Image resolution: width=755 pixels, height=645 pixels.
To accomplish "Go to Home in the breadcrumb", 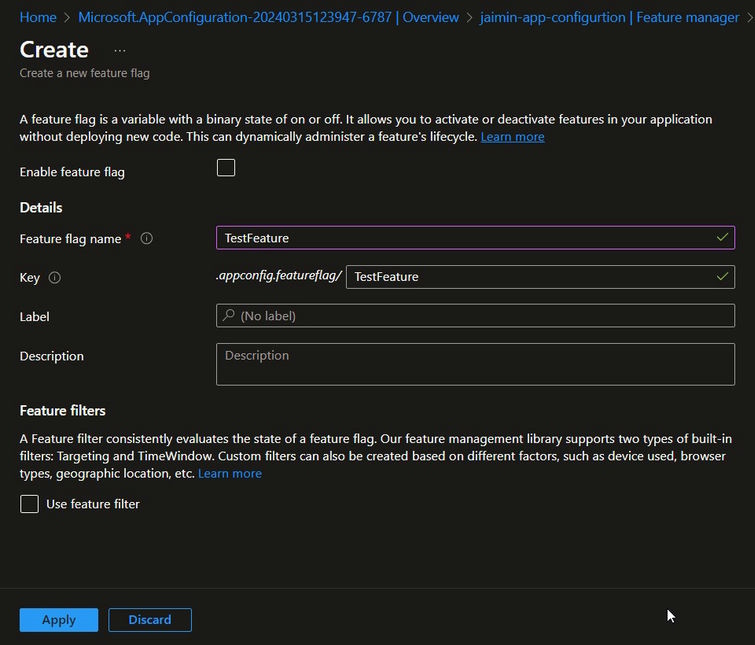I will pos(38,17).
